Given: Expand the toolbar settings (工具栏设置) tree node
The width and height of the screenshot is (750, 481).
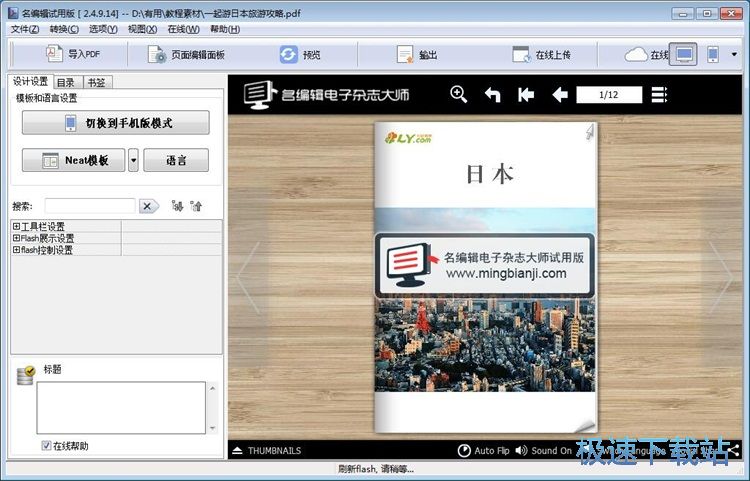Looking at the screenshot, I should pyautogui.click(x=16, y=227).
